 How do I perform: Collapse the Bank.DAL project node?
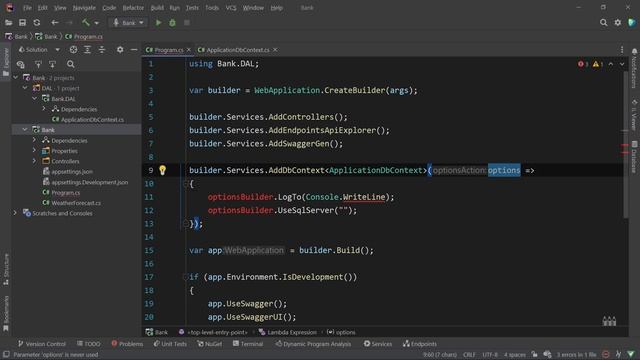tap(35, 98)
